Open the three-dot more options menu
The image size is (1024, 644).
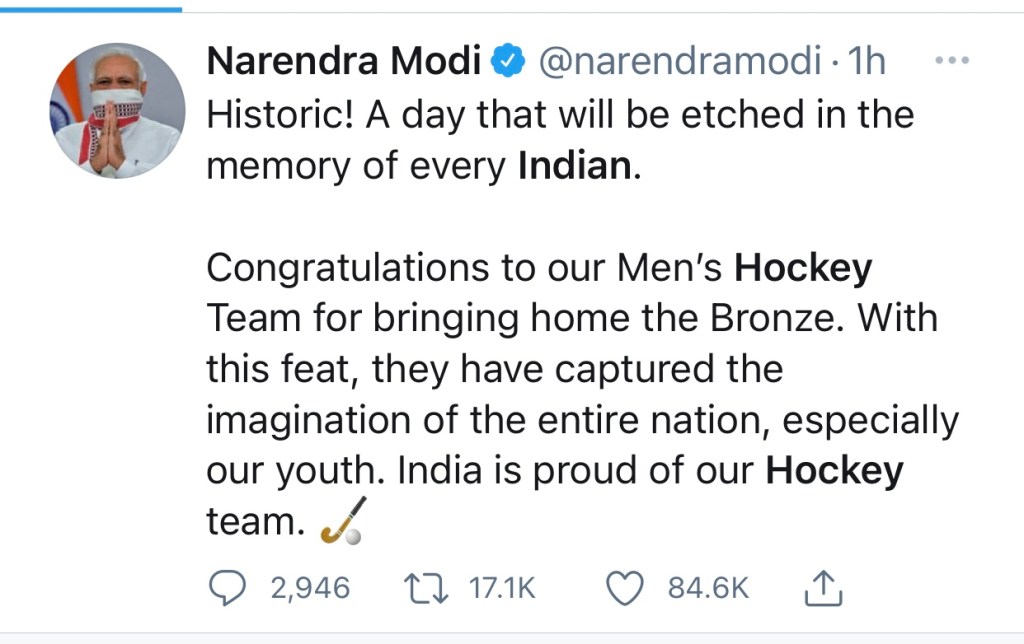tap(951, 61)
